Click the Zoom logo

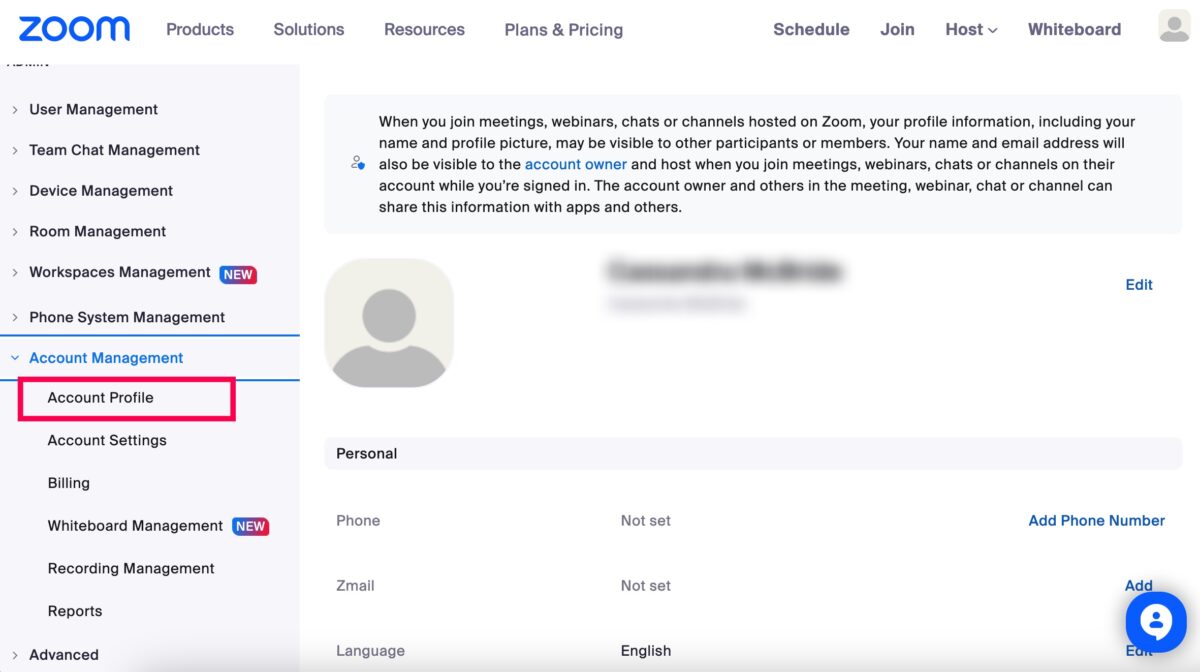click(74, 29)
